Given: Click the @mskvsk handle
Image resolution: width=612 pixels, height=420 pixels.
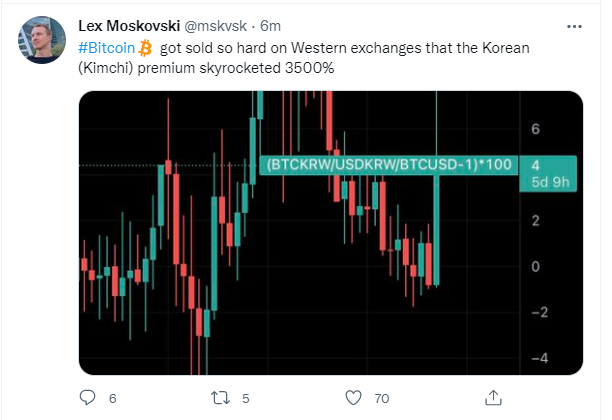Looking at the screenshot, I should [x=215, y=26].
